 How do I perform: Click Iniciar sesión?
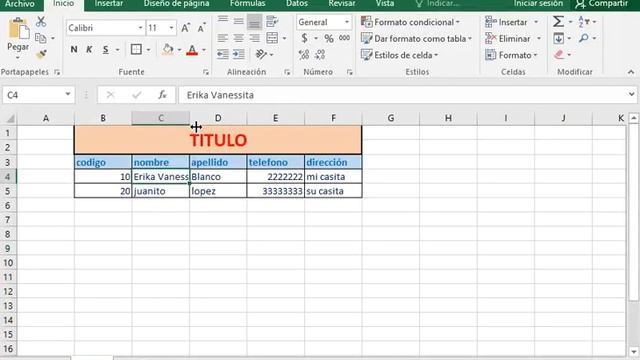[x=538, y=4]
